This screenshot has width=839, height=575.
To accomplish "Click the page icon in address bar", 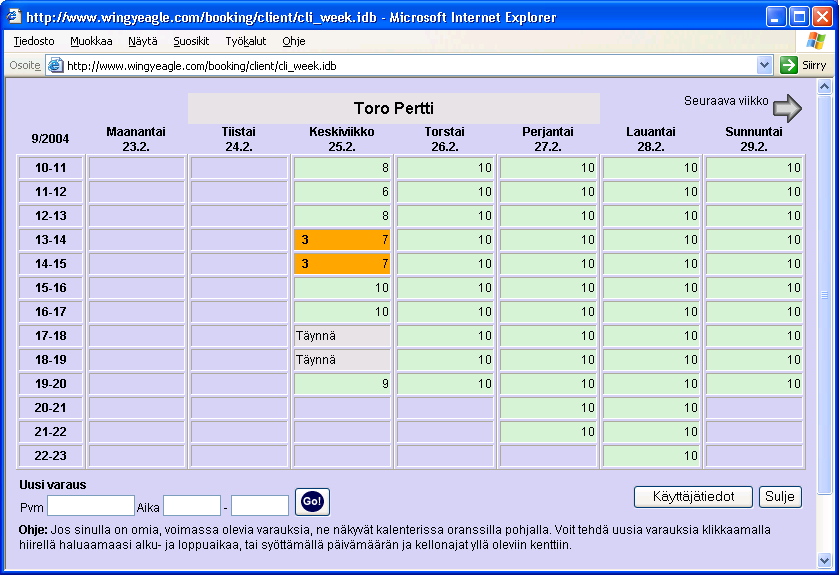I will (56, 65).
